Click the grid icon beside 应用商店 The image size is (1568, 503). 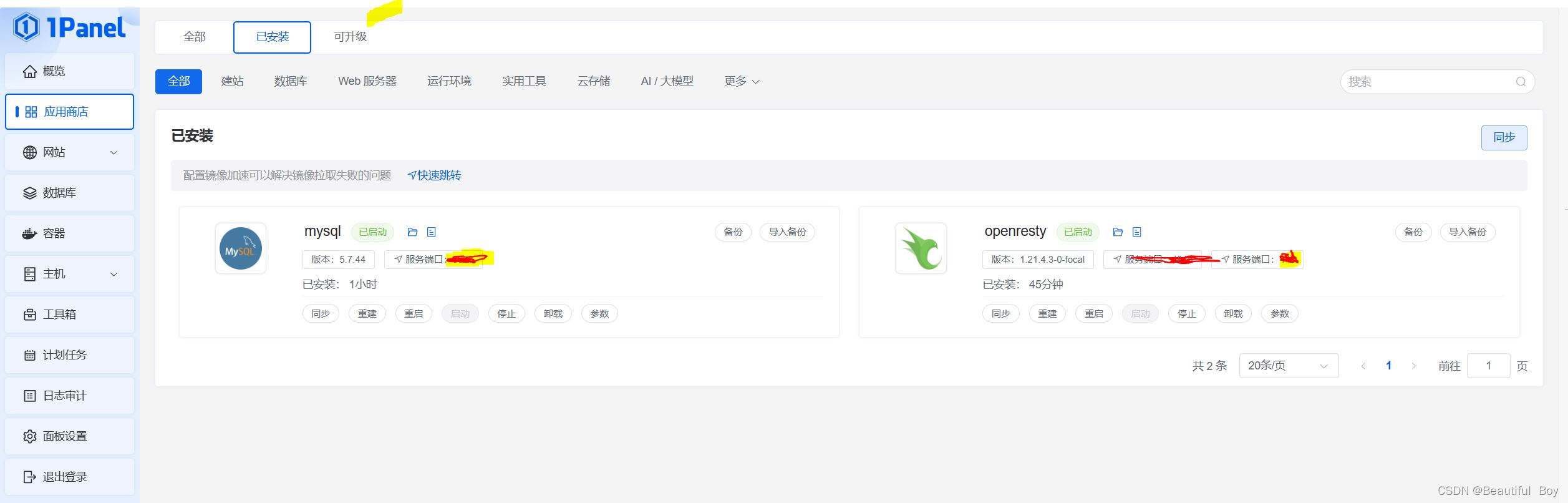(x=31, y=112)
